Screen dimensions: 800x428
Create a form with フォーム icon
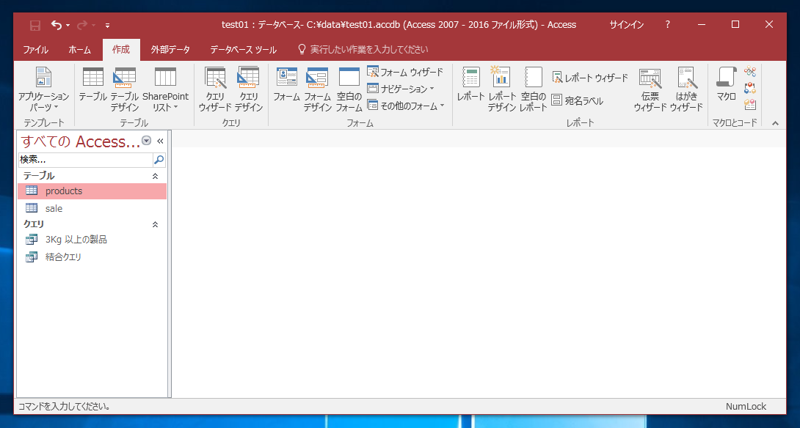(x=286, y=85)
